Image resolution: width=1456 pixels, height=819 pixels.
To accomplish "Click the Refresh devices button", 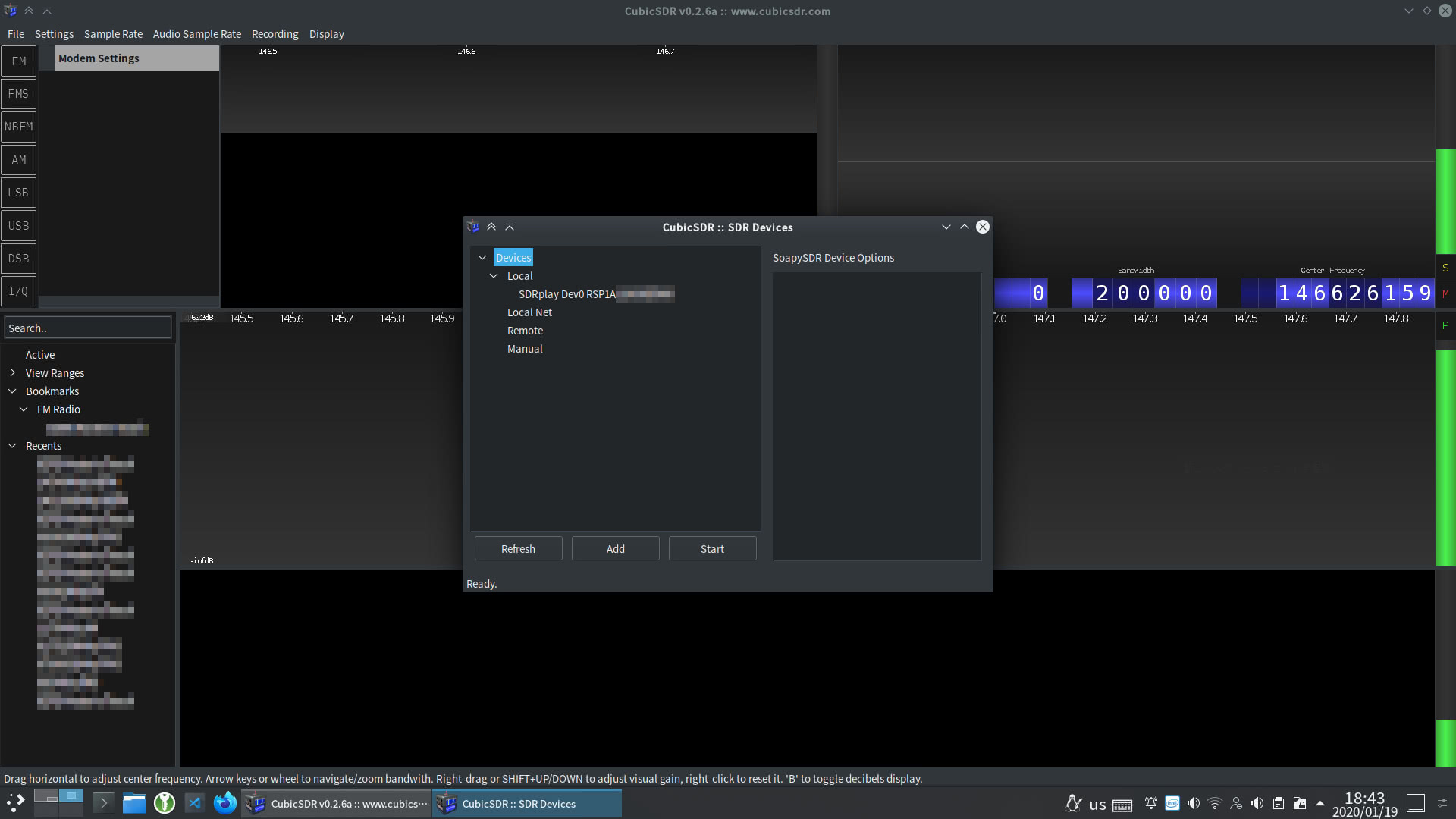I will [x=519, y=549].
